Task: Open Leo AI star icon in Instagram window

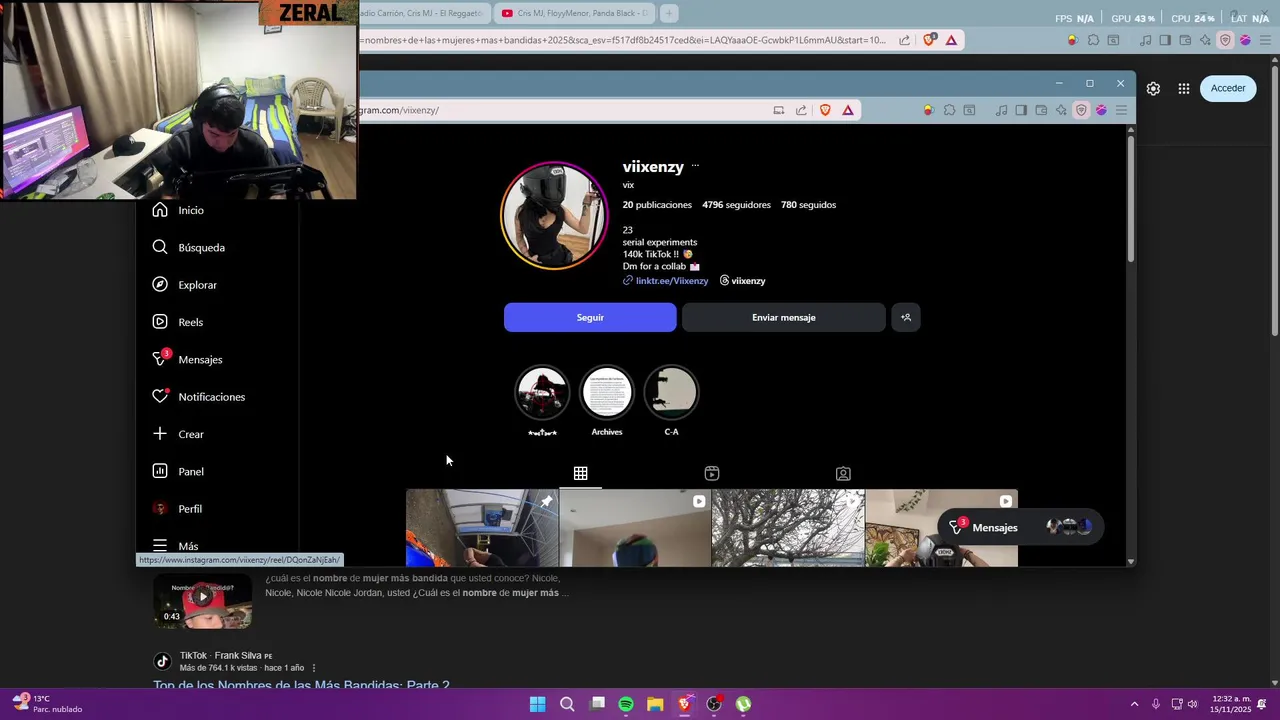Action: [x=1061, y=110]
